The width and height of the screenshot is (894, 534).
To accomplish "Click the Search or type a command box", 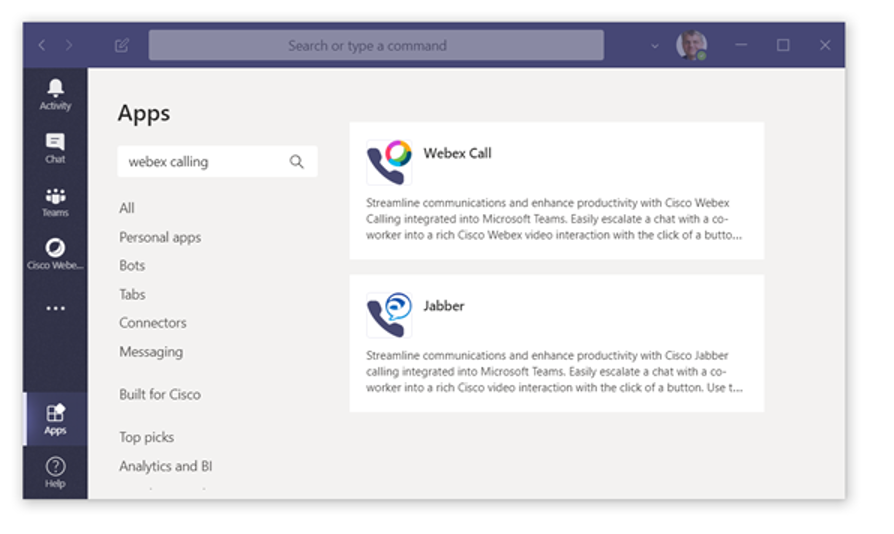I will tap(376, 45).
